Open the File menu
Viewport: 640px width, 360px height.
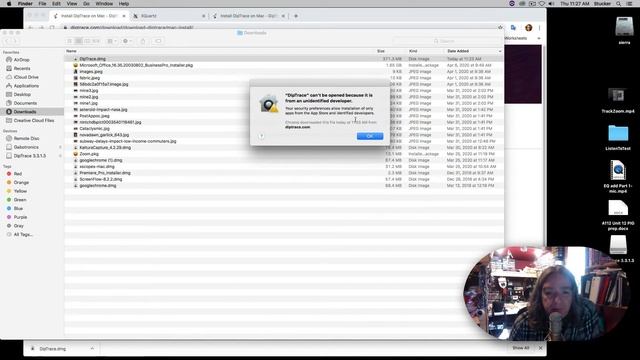pos(42,4)
